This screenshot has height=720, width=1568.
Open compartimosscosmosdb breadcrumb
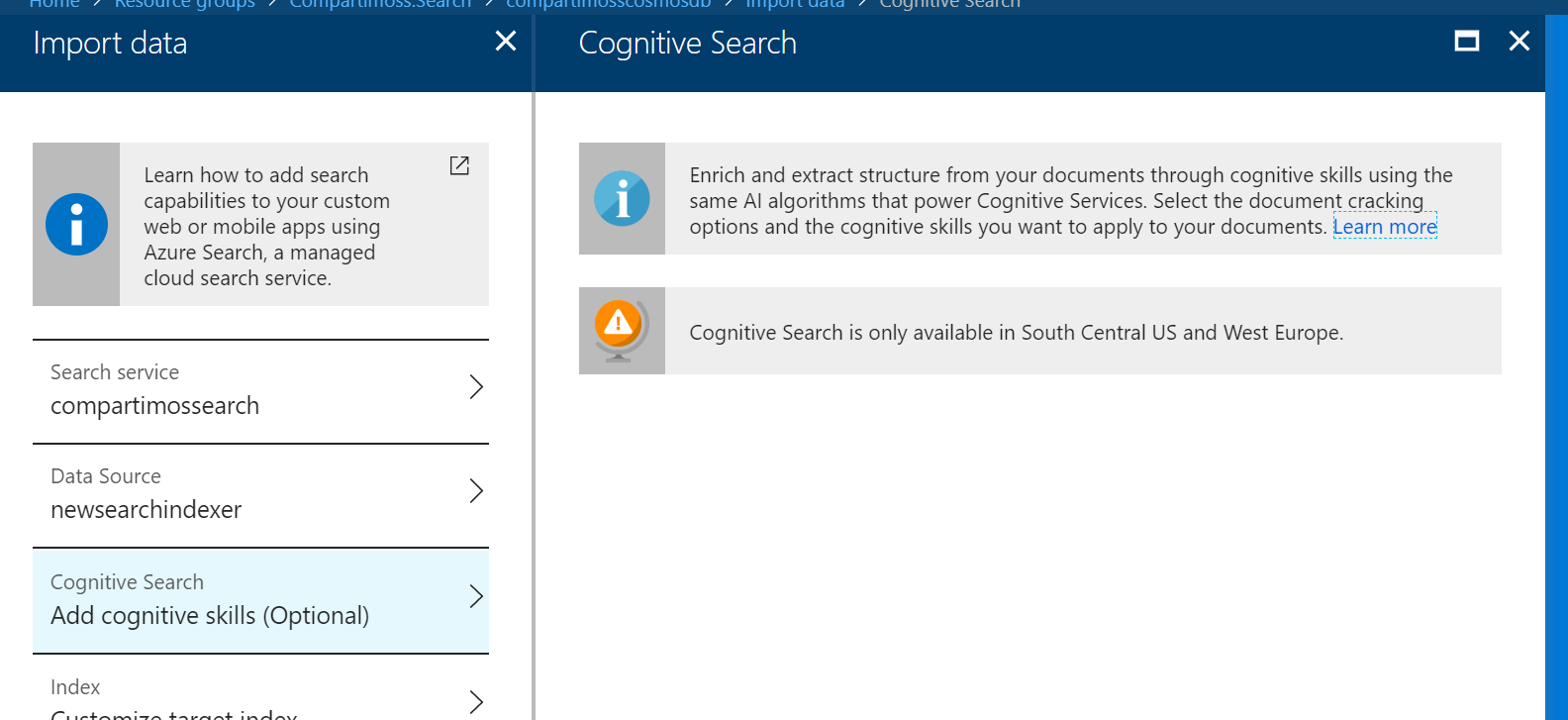(x=609, y=4)
